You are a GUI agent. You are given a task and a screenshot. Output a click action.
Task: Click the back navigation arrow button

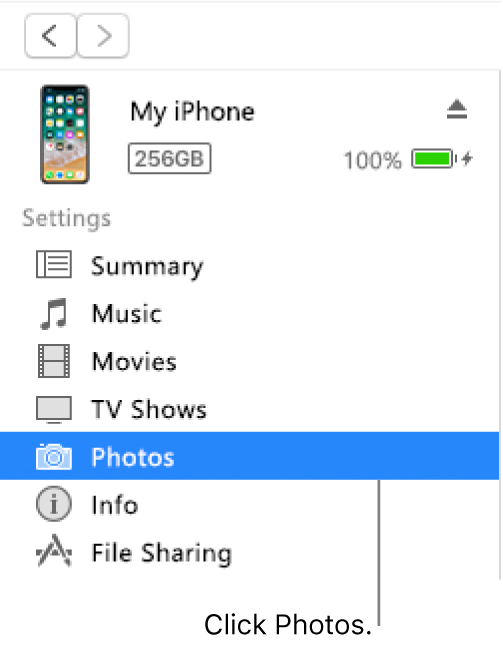coord(51,36)
